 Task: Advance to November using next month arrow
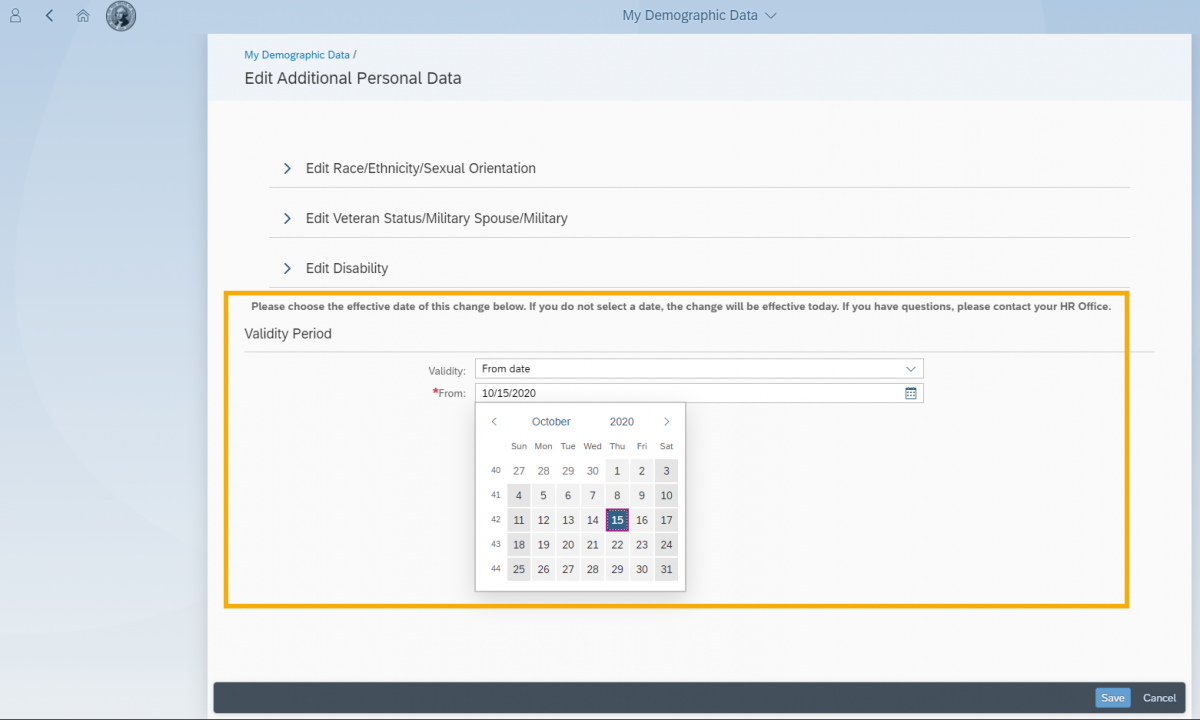pos(667,421)
